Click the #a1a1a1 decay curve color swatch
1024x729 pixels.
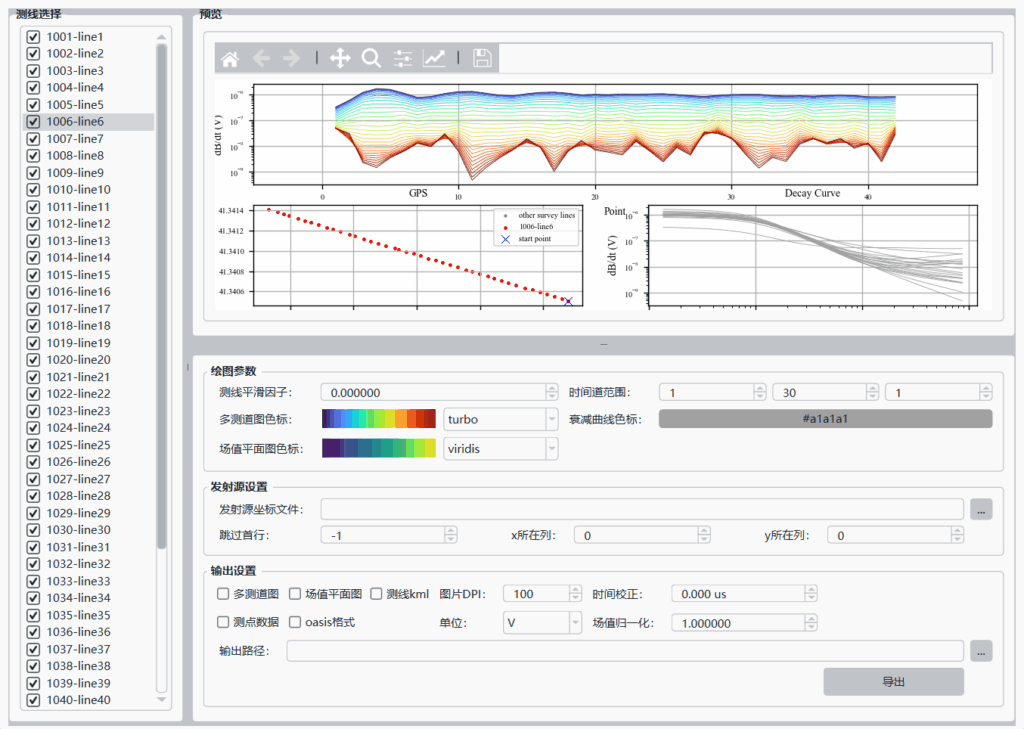coord(825,420)
